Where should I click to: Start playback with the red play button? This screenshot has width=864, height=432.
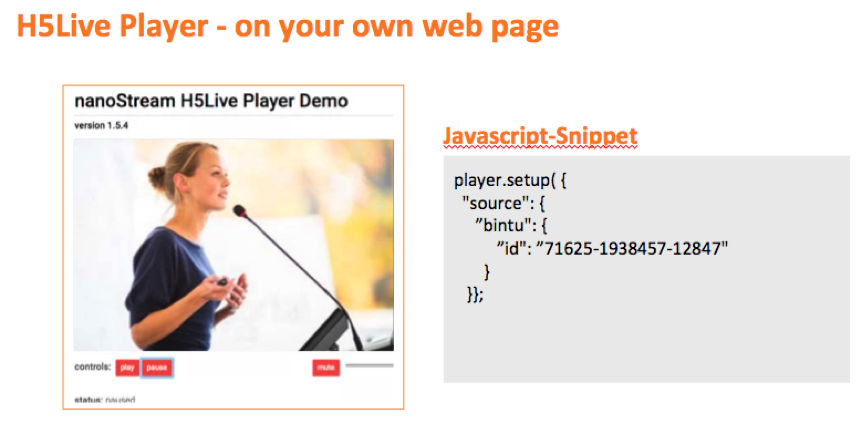[x=127, y=368]
